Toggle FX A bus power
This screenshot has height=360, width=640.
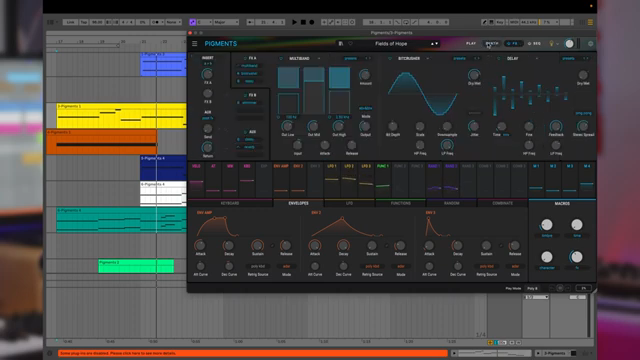(245, 58)
